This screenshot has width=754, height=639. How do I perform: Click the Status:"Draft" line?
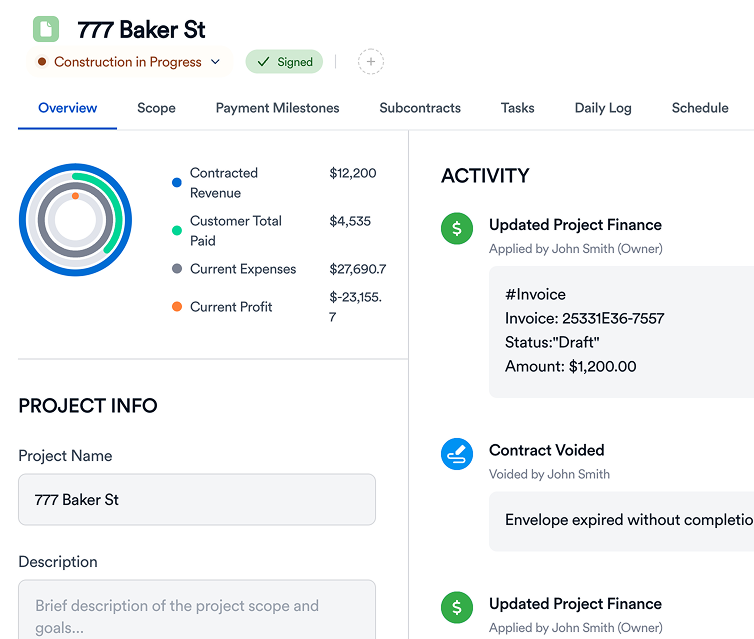(552, 342)
